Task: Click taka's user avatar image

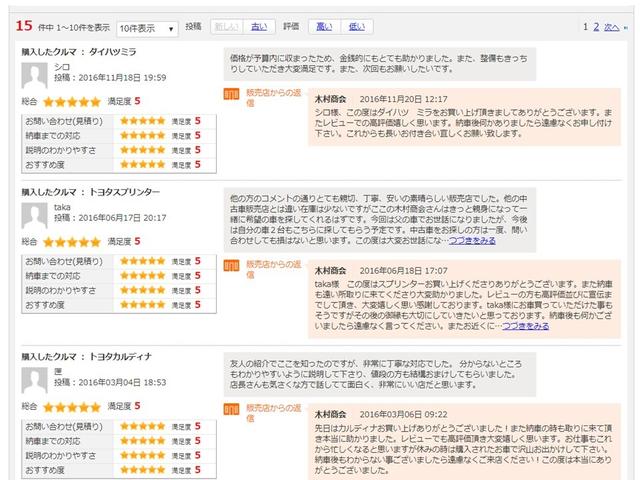Action: (34, 216)
